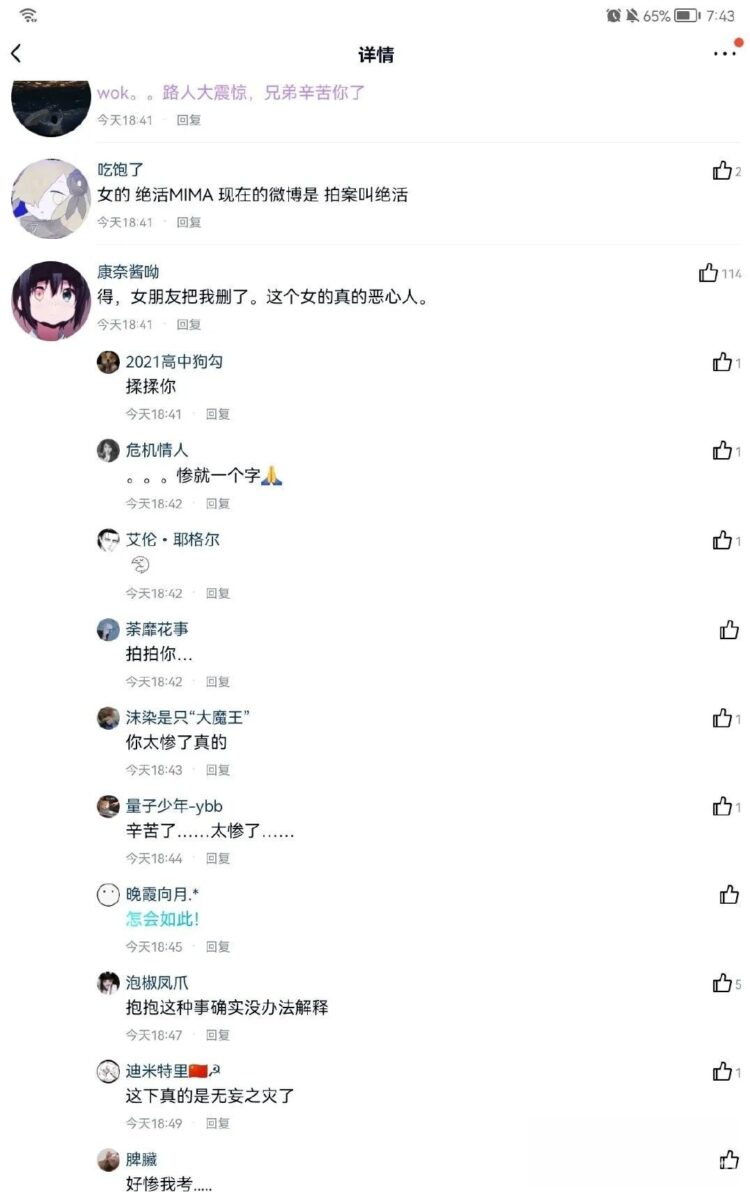Like 泡椒凤爪's reply with 5 likes
The height and width of the screenshot is (1199, 750).
tap(722, 983)
